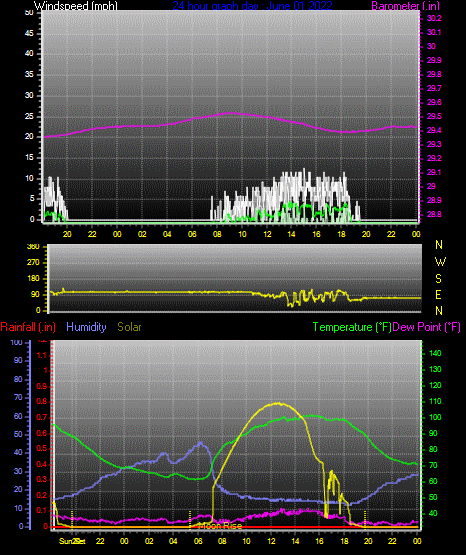Click the "28.9" barometer axis value
This screenshot has height=555, width=466.
(434, 200)
